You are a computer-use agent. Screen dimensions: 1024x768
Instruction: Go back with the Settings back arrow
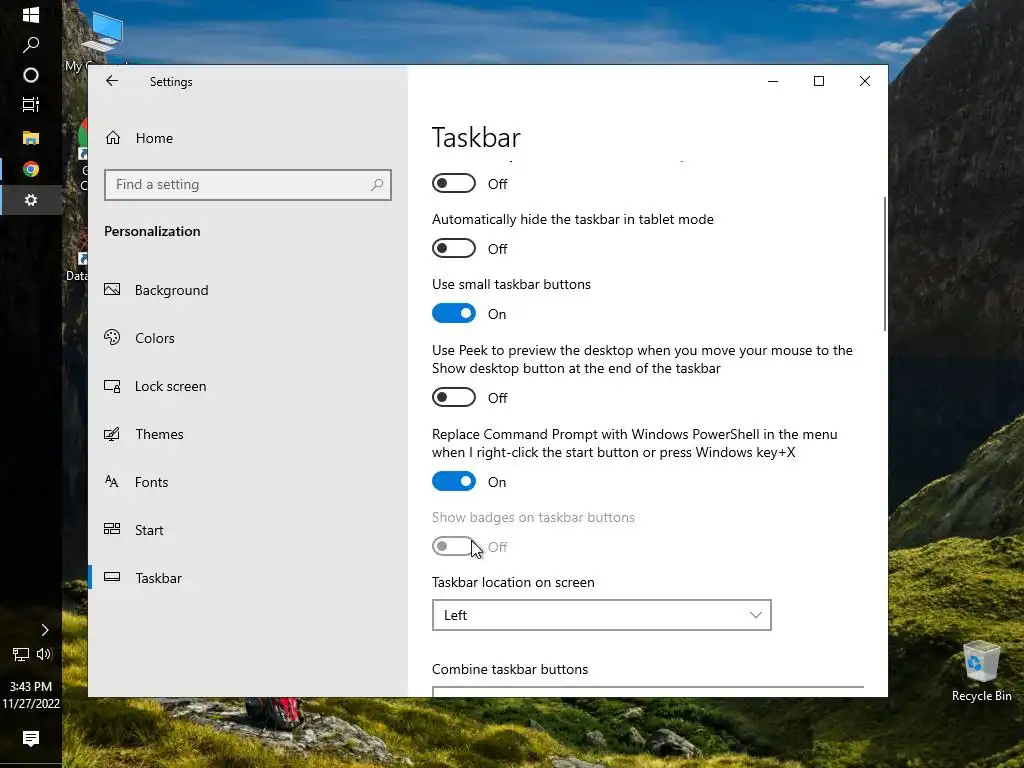click(112, 81)
